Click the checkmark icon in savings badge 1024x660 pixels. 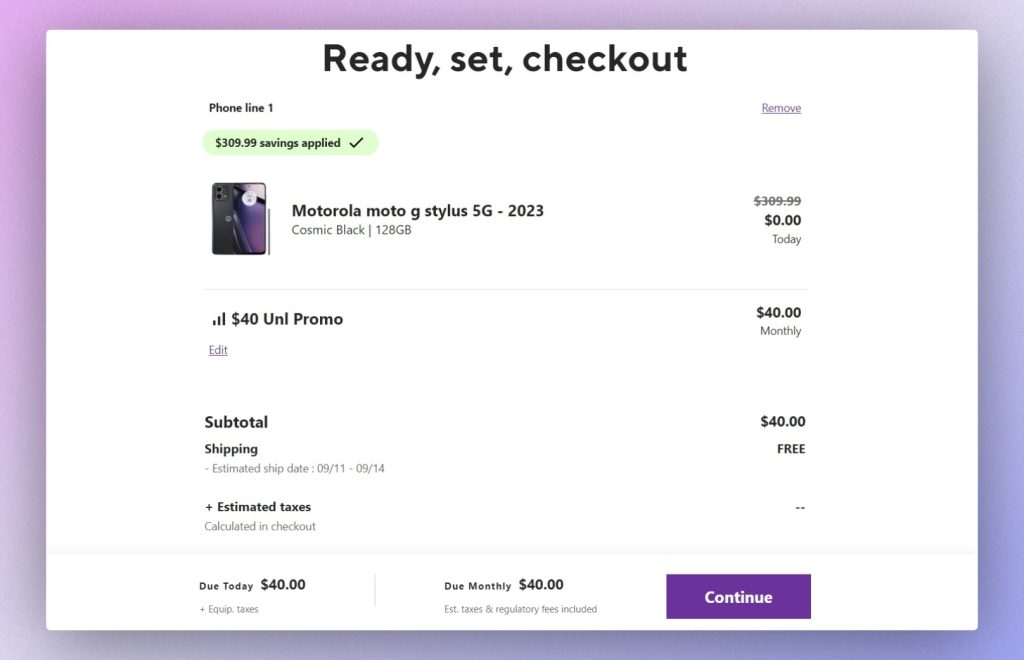tap(356, 143)
